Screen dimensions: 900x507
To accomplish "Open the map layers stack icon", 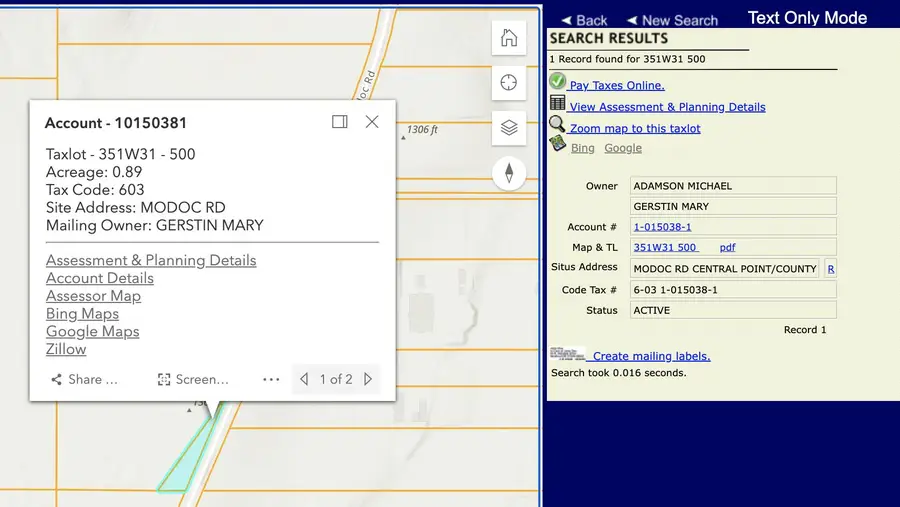I will (x=509, y=127).
